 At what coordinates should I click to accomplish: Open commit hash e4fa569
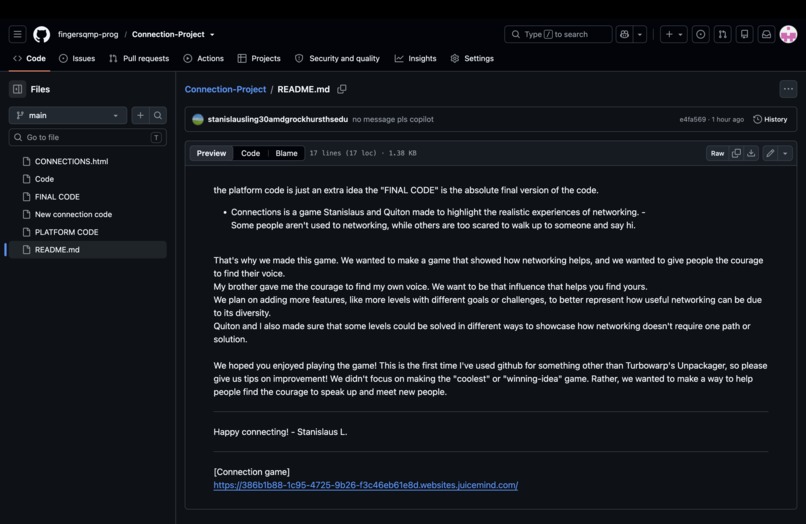click(692, 119)
